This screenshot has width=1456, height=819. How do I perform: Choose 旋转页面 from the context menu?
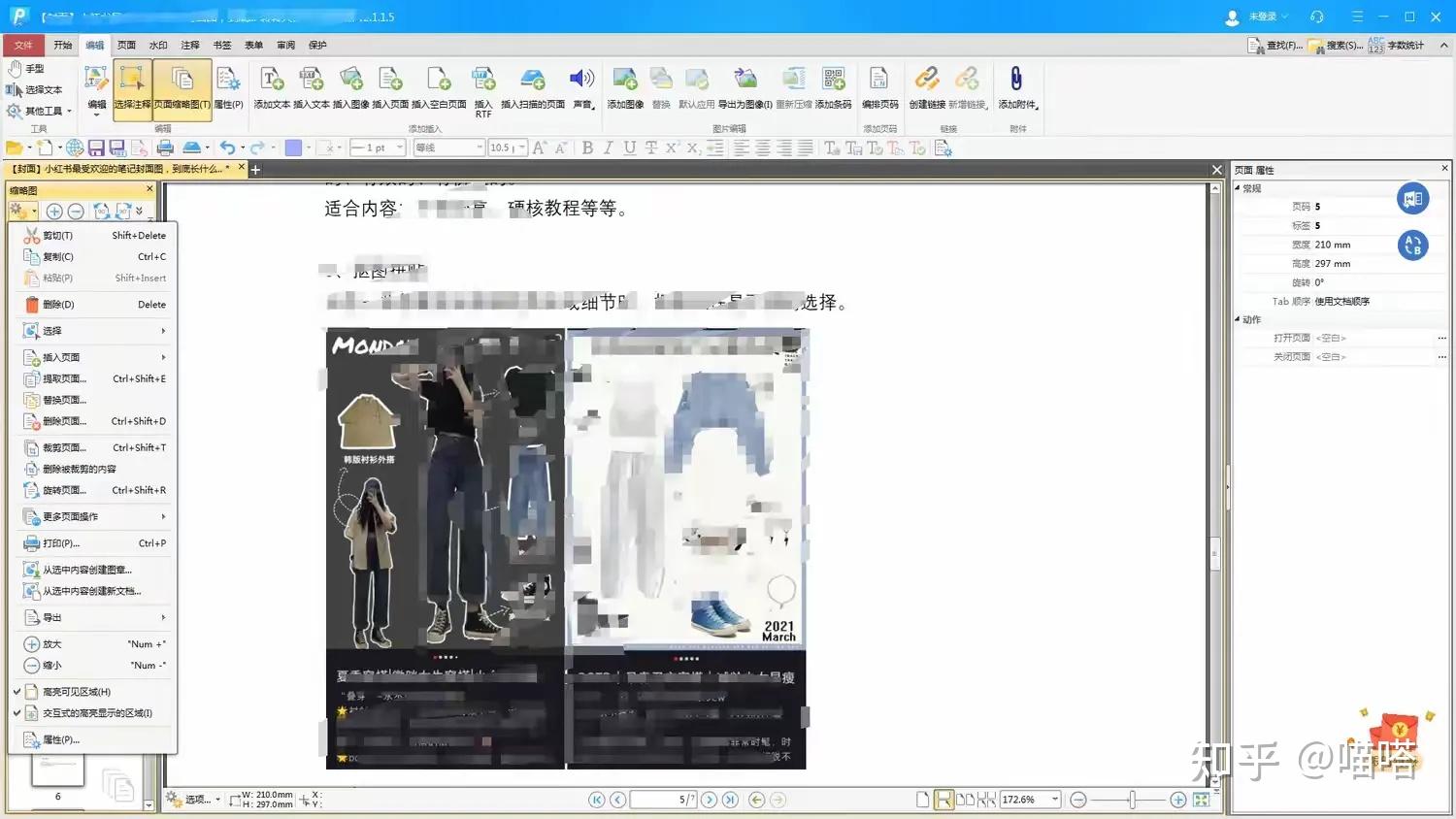[64, 490]
